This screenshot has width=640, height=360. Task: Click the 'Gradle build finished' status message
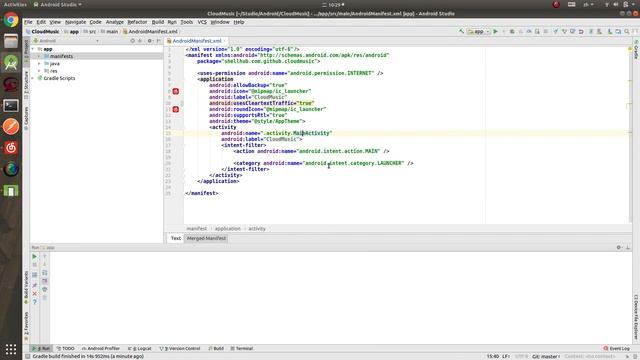88,356
